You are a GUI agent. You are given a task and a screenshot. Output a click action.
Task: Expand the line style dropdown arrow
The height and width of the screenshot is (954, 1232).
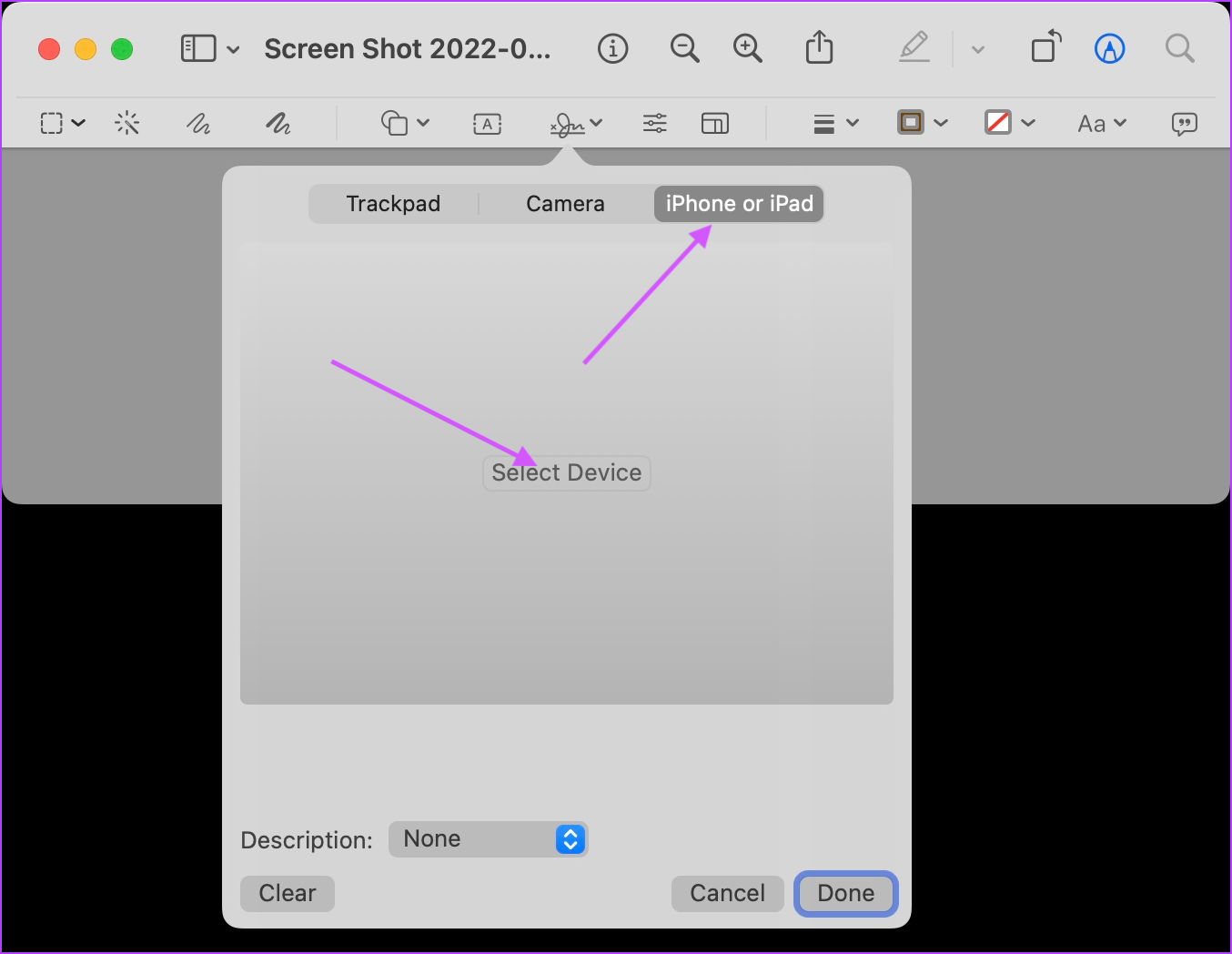point(853,123)
